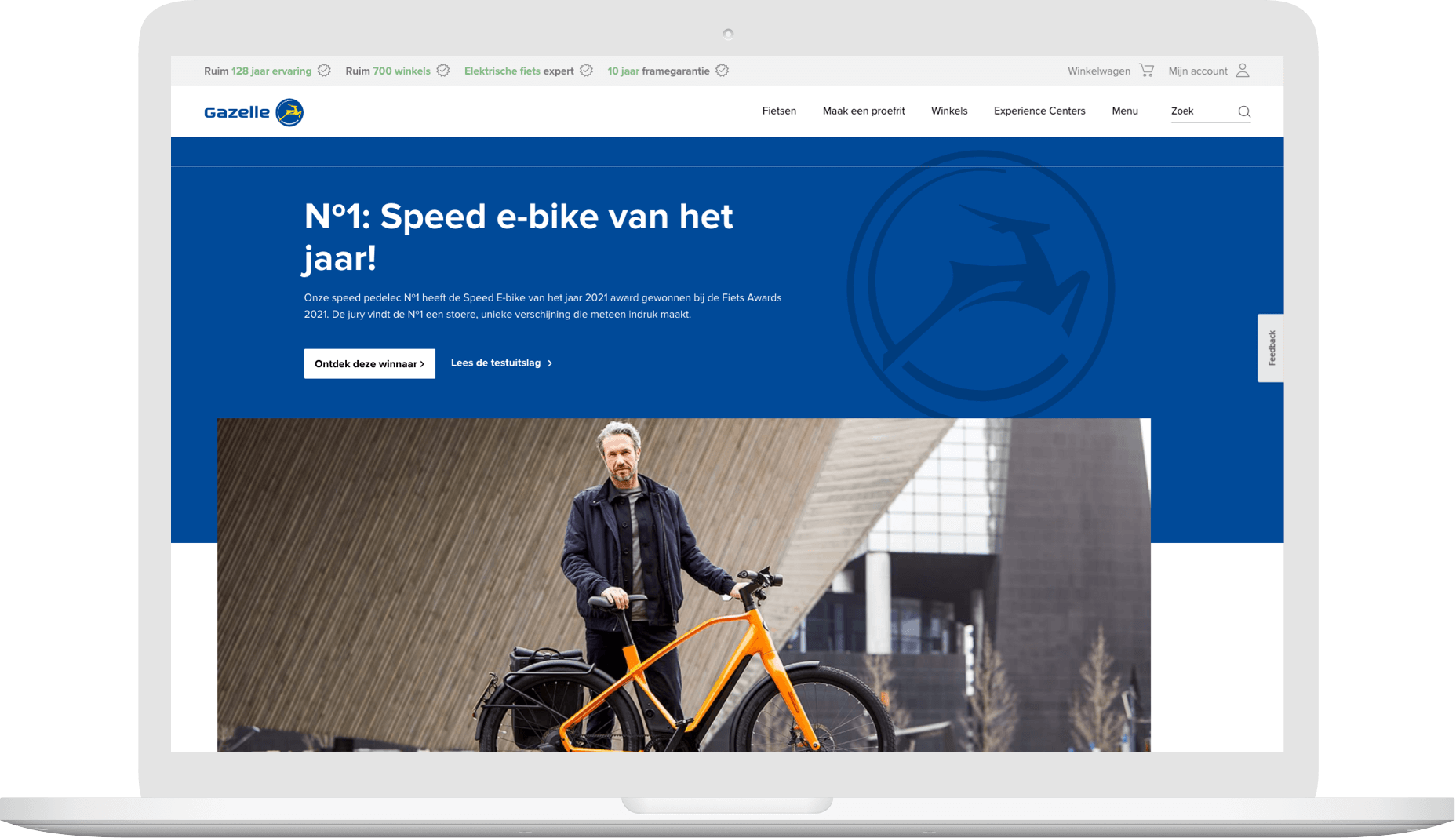Open the Menu navigation item
This screenshot has width=1456, height=838.
pyautogui.click(x=1125, y=111)
